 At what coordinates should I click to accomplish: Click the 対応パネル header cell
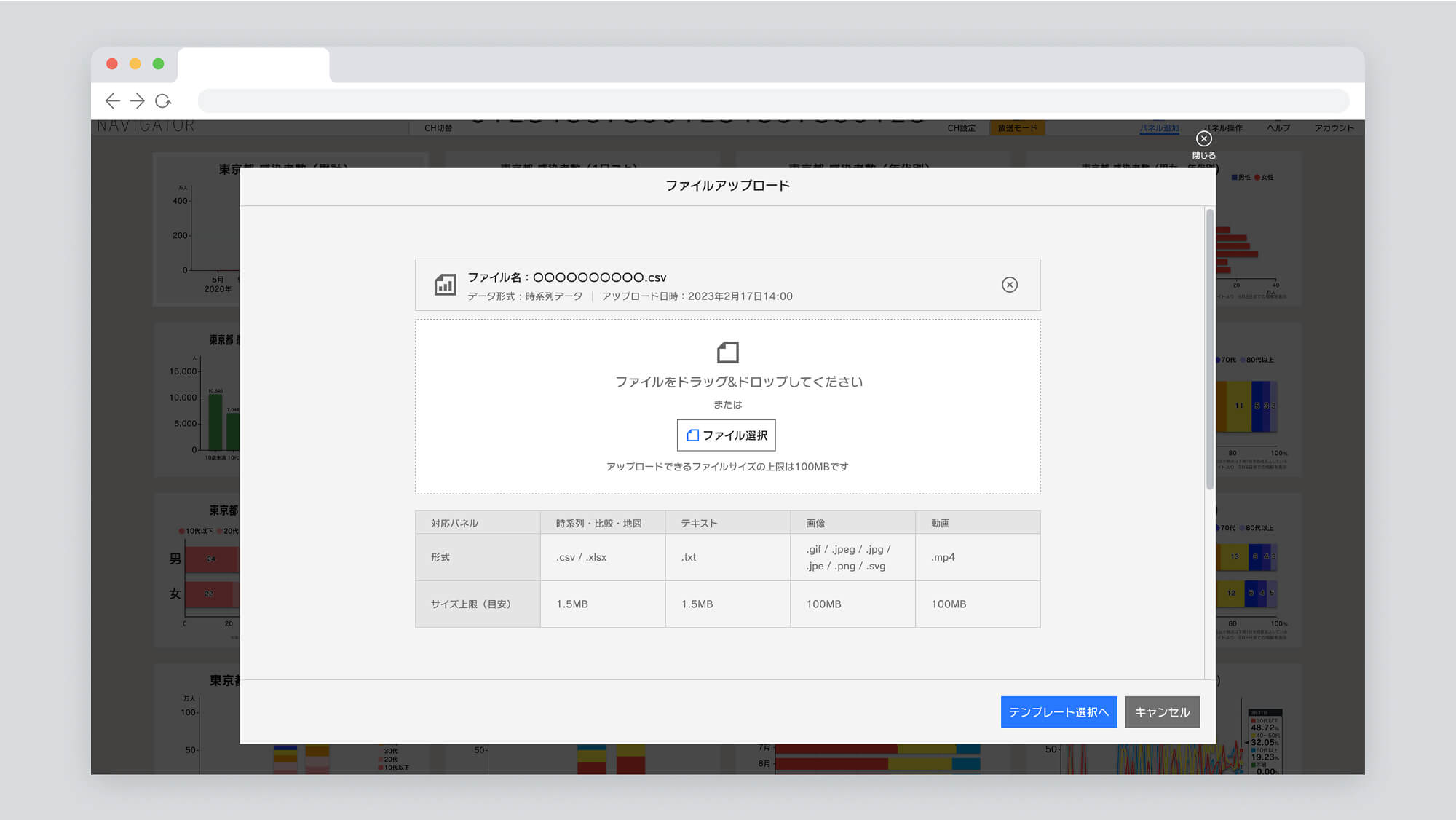(478, 523)
